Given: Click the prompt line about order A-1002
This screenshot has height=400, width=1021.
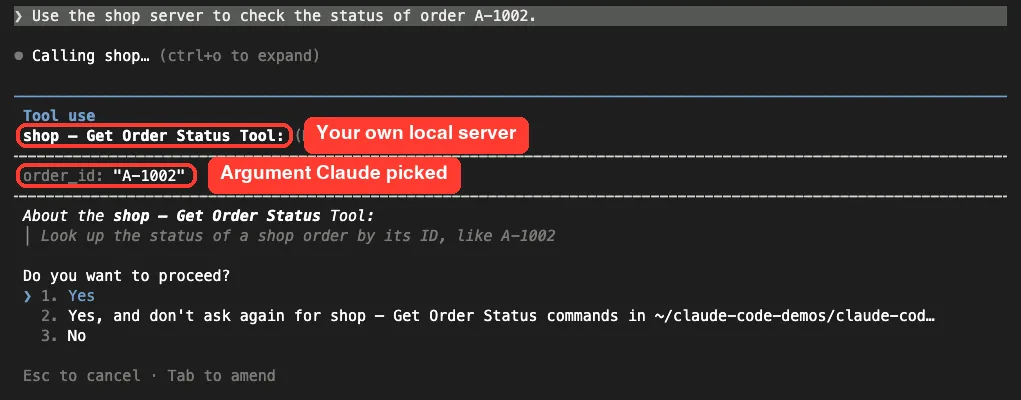Looking at the screenshot, I should point(510,16).
